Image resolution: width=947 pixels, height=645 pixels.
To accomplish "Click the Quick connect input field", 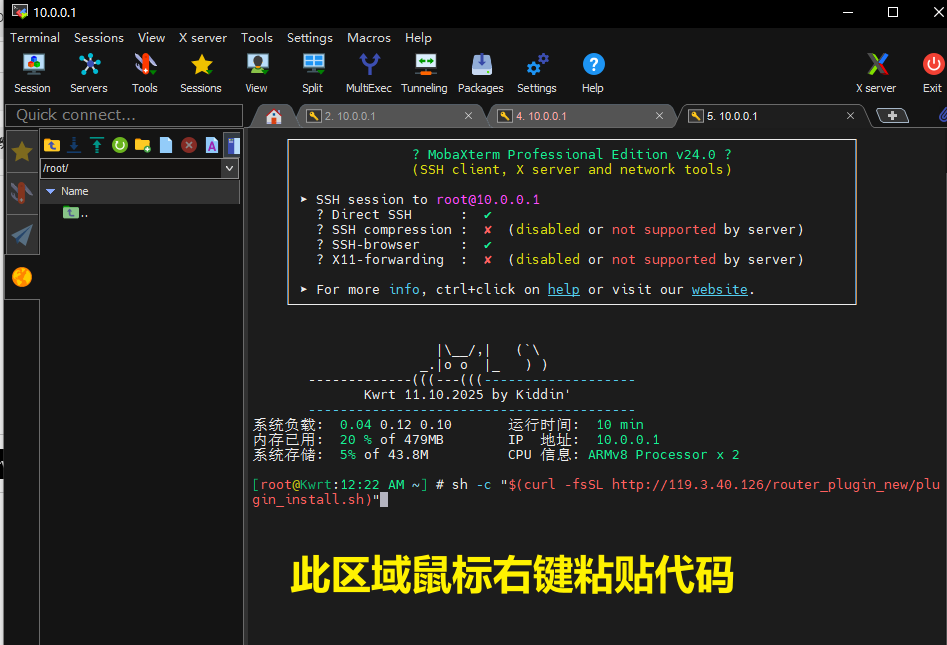I will click(122, 115).
